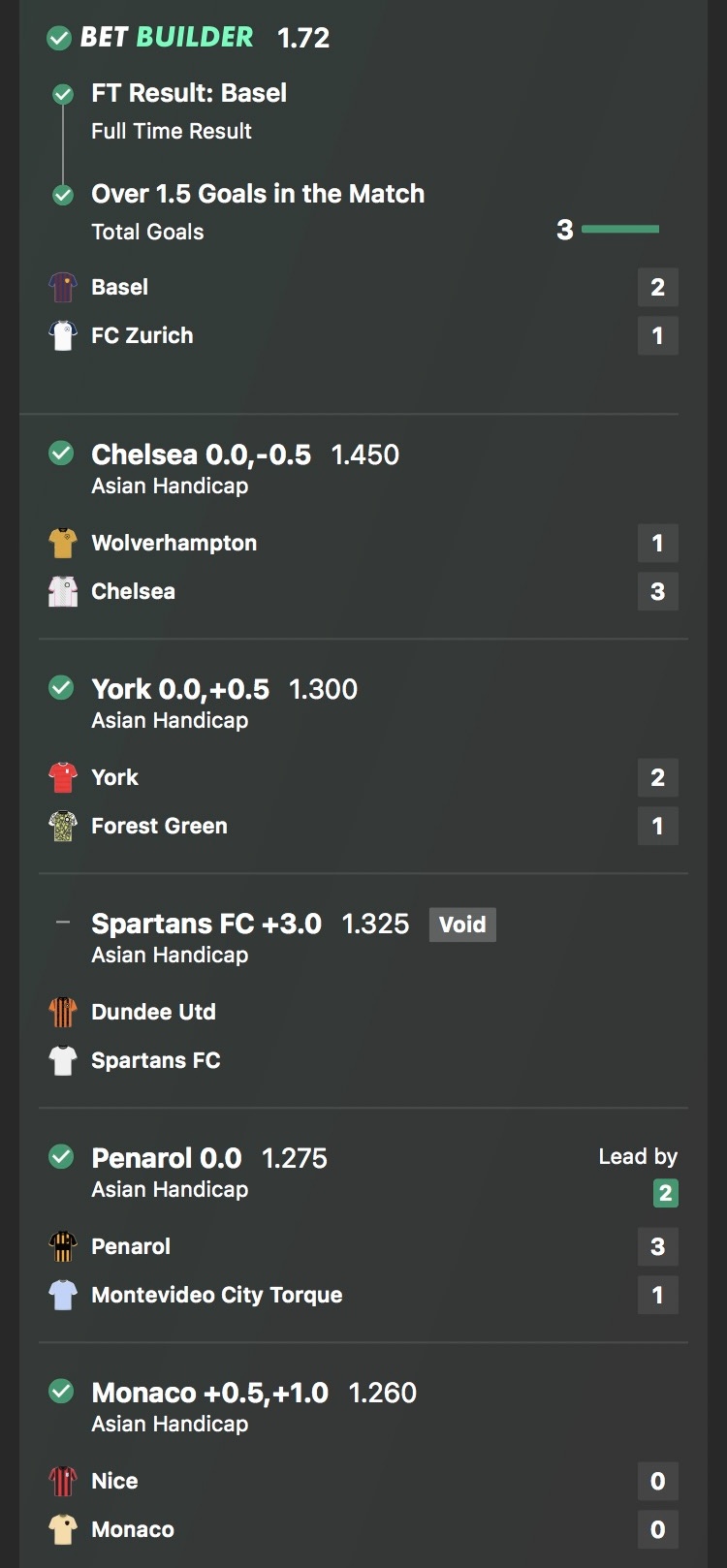
Task: Click the Nice red-black jersey icon
Action: tap(63, 1481)
